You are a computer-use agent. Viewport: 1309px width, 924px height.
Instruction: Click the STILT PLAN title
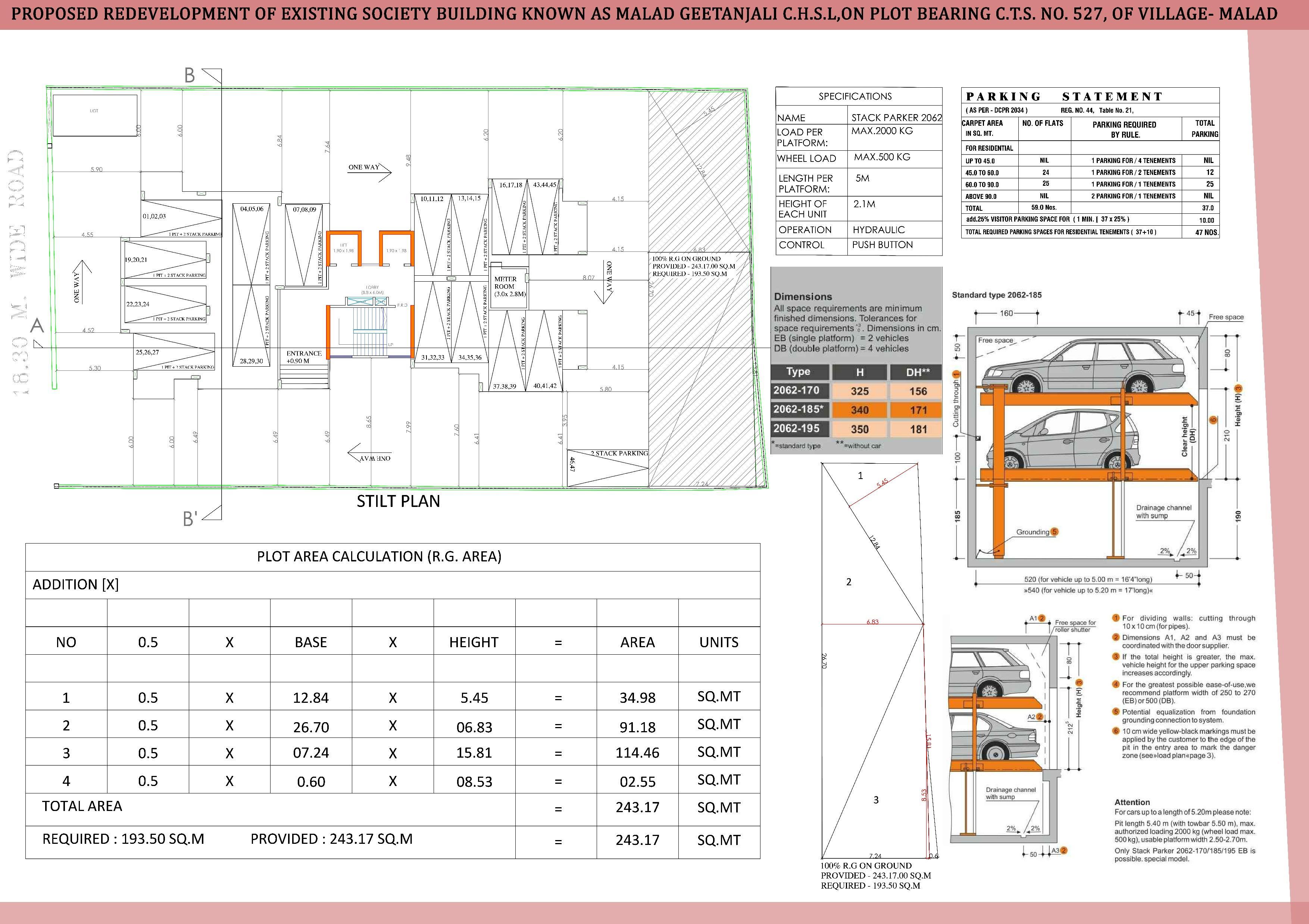tap(398, 501)
